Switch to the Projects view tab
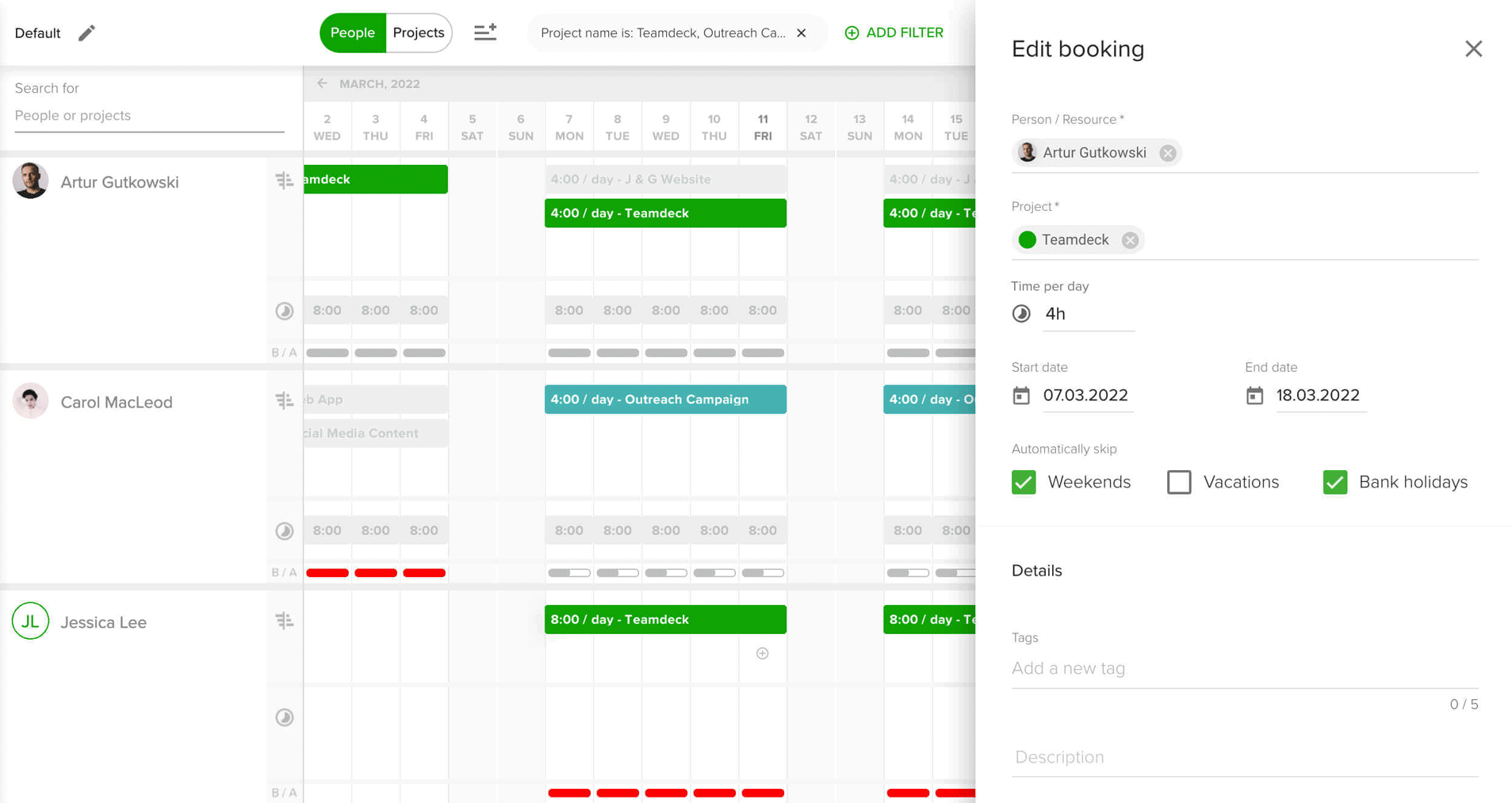Screen dimensions: 1512x803 pyautogui.click(x=419, y=33)
